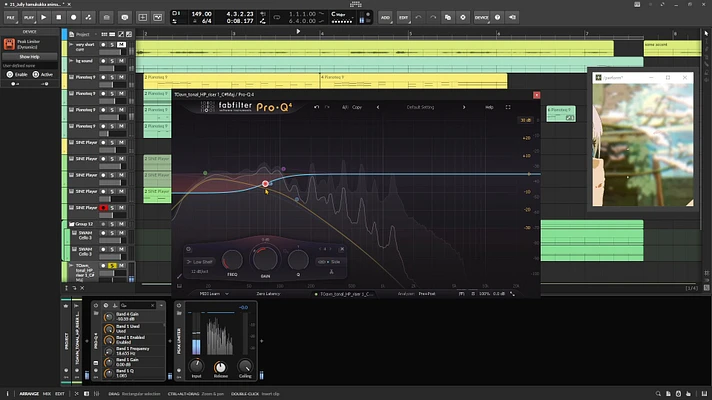Screen dimensions: 712x400
Task: Select the purple EQ band node
Action: coord(283,169)
